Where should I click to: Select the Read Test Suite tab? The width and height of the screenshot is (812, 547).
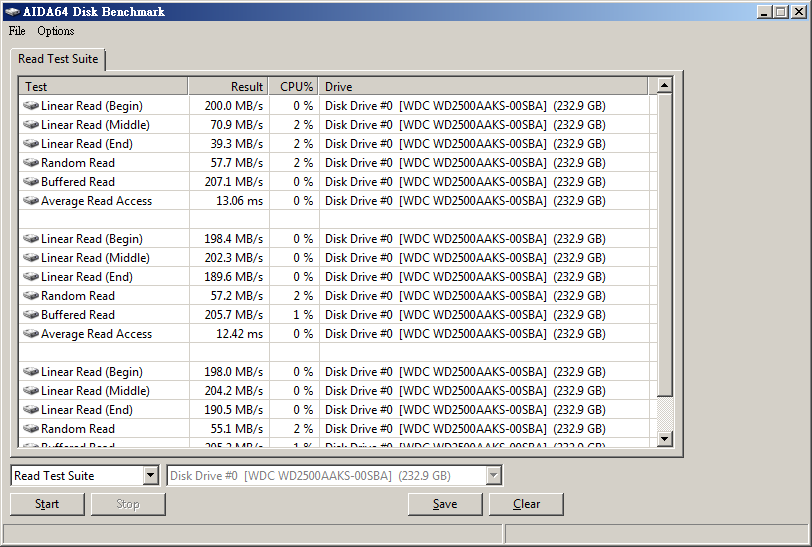(x=58, y=59)
